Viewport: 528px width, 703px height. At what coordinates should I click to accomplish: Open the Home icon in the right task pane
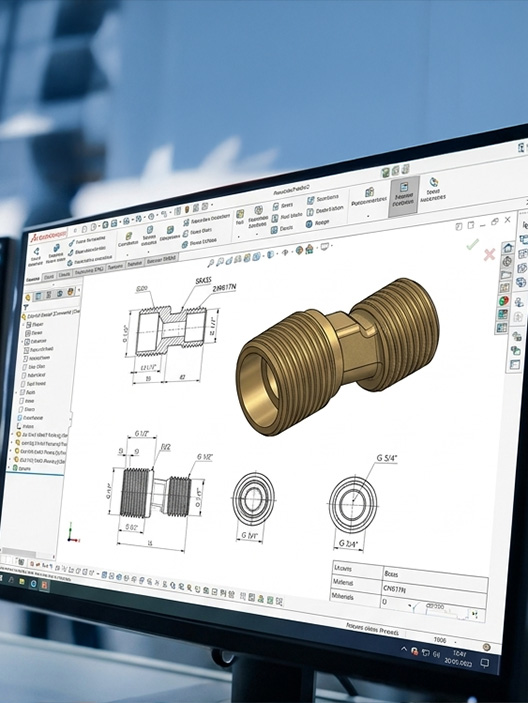tap(508, 247)
